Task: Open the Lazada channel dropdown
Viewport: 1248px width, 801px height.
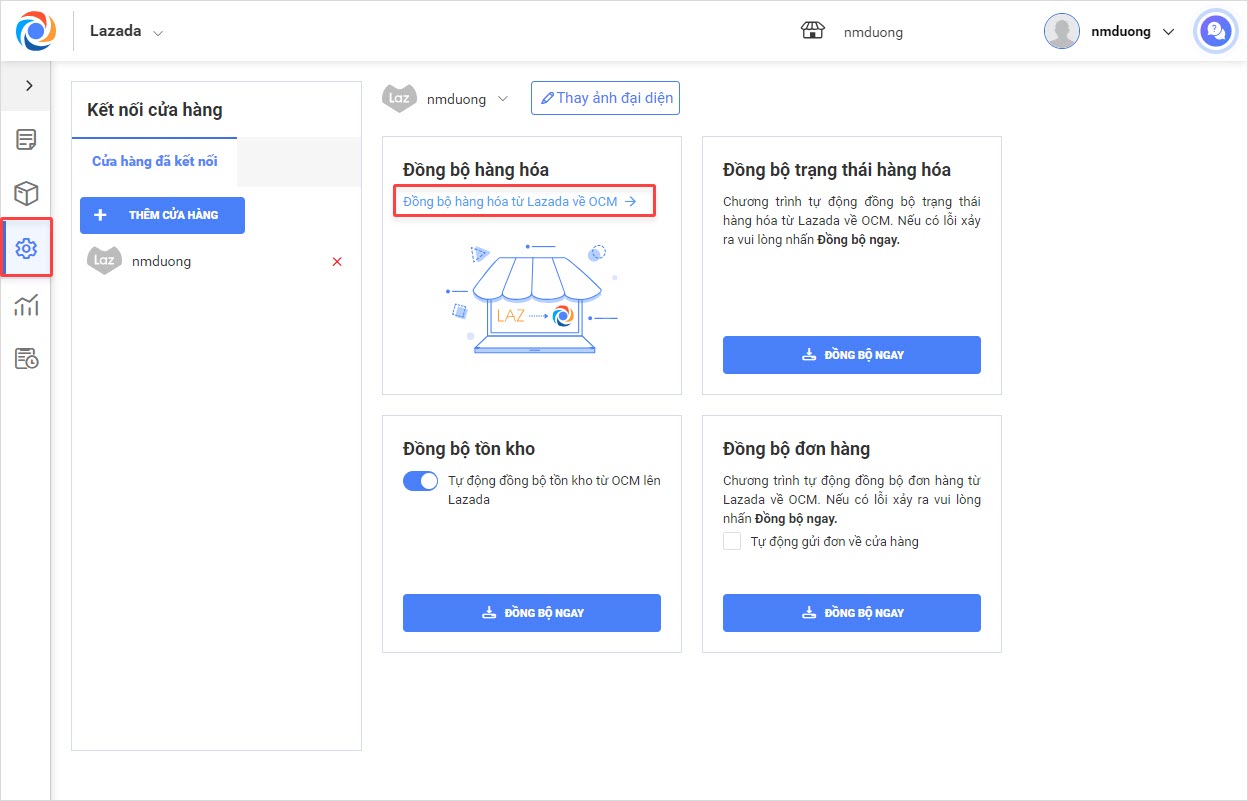Action: pos(126,31)
